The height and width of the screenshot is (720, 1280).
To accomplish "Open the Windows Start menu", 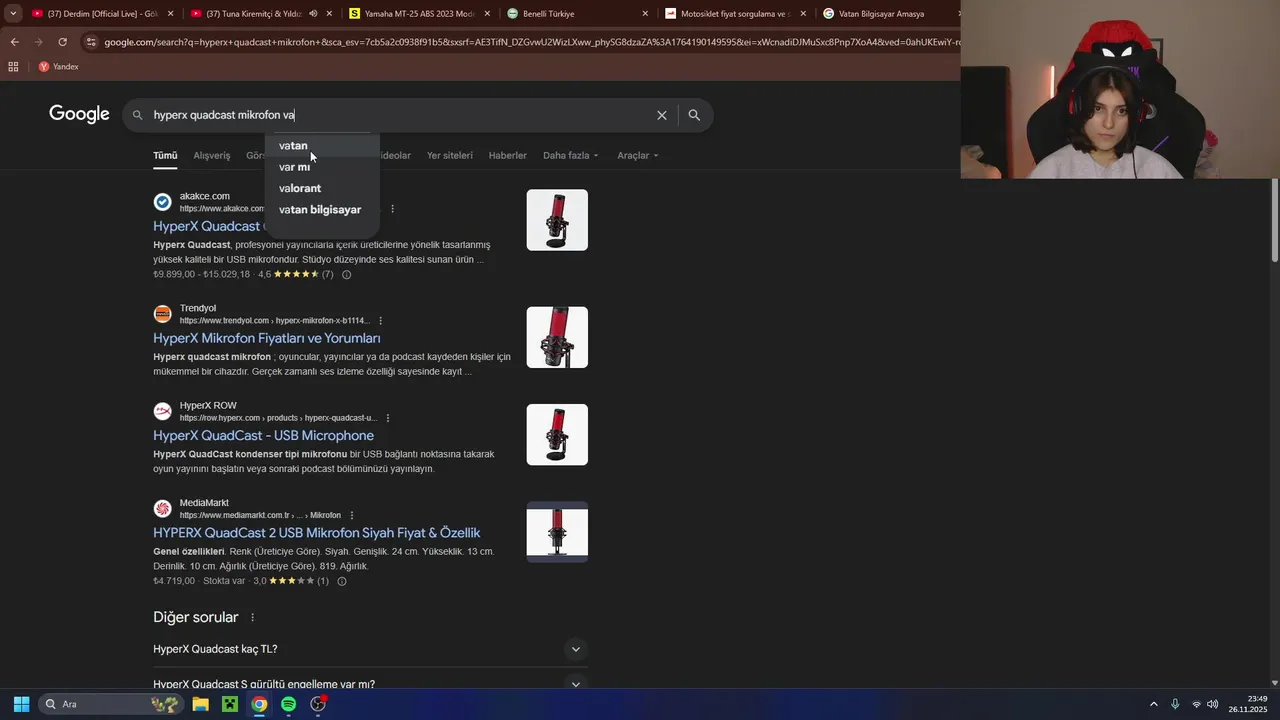I will (x=21, y=704).
